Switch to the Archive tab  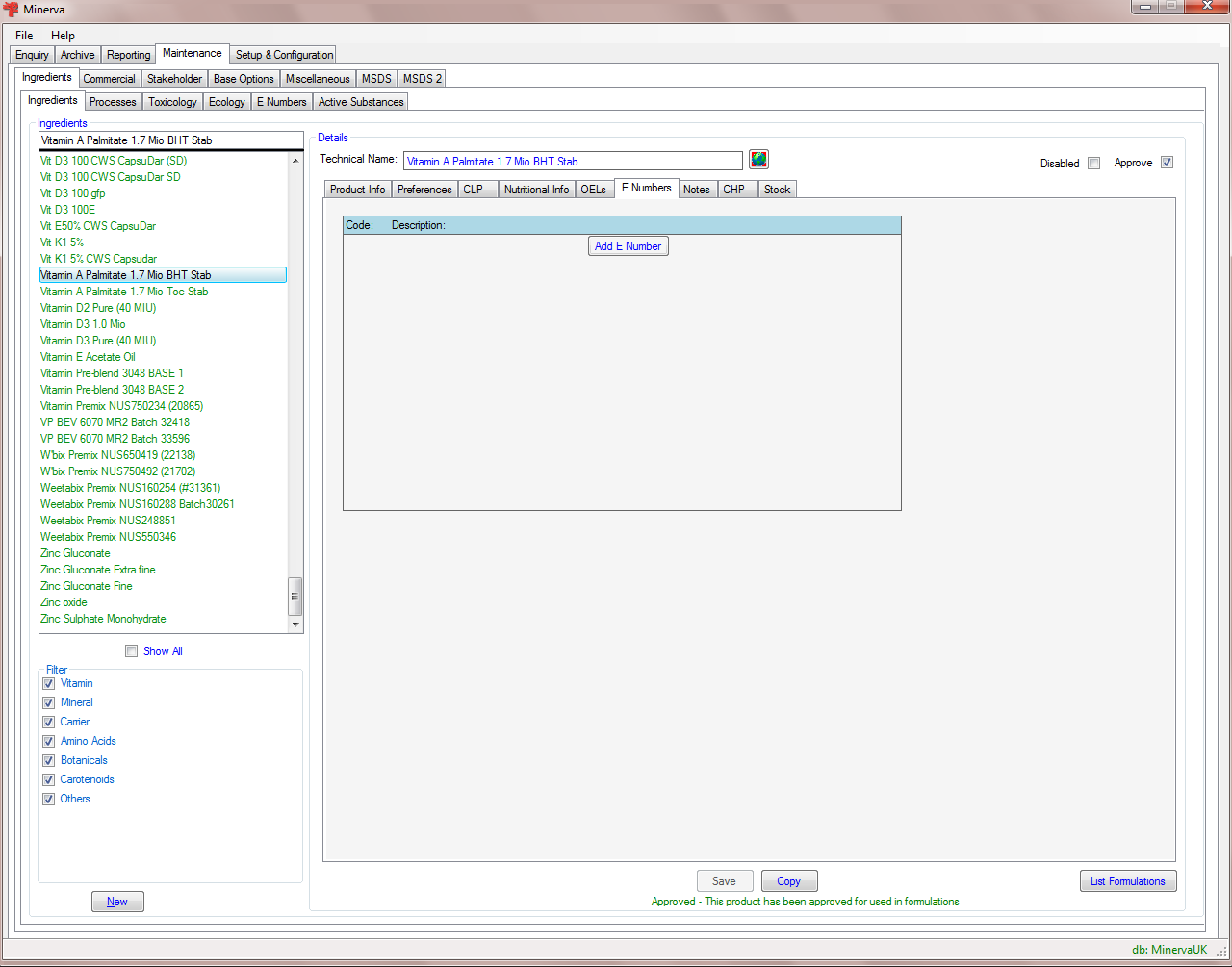pyautogui.click(x=78, y=55)
